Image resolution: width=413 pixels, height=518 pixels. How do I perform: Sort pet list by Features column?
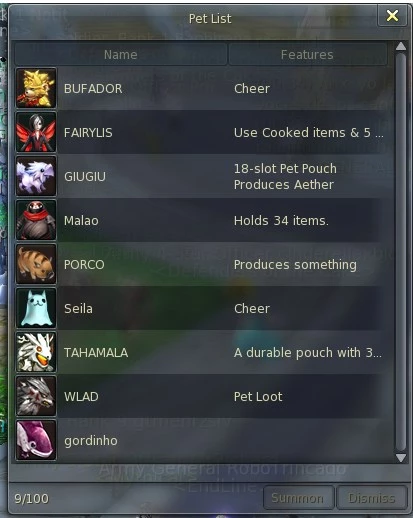(x=307, y=54)
